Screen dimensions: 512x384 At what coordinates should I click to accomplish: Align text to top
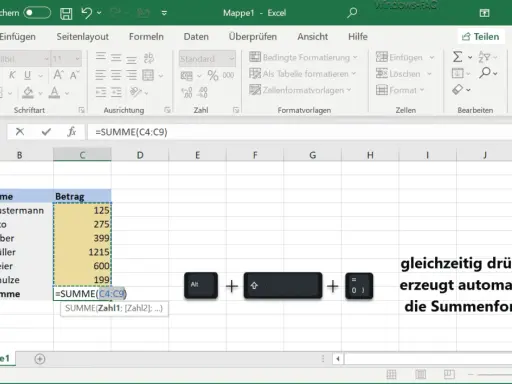pyautogui.click(x=101, y=57)
